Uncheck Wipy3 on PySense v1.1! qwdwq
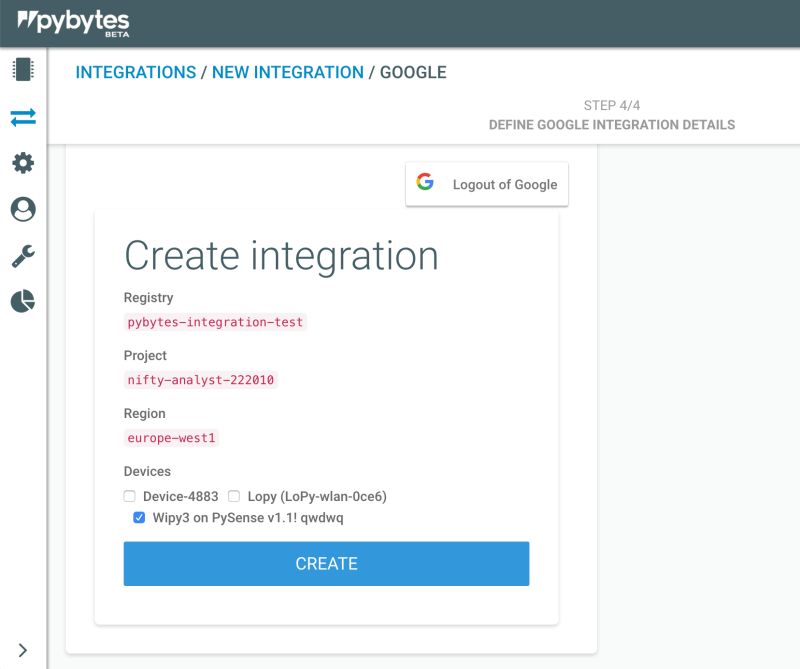The height and width of the screenshot is (669, 800). (138, 517)
